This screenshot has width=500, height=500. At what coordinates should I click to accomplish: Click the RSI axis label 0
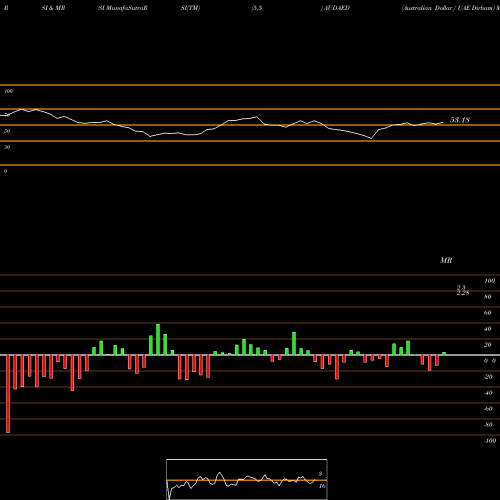5,171
